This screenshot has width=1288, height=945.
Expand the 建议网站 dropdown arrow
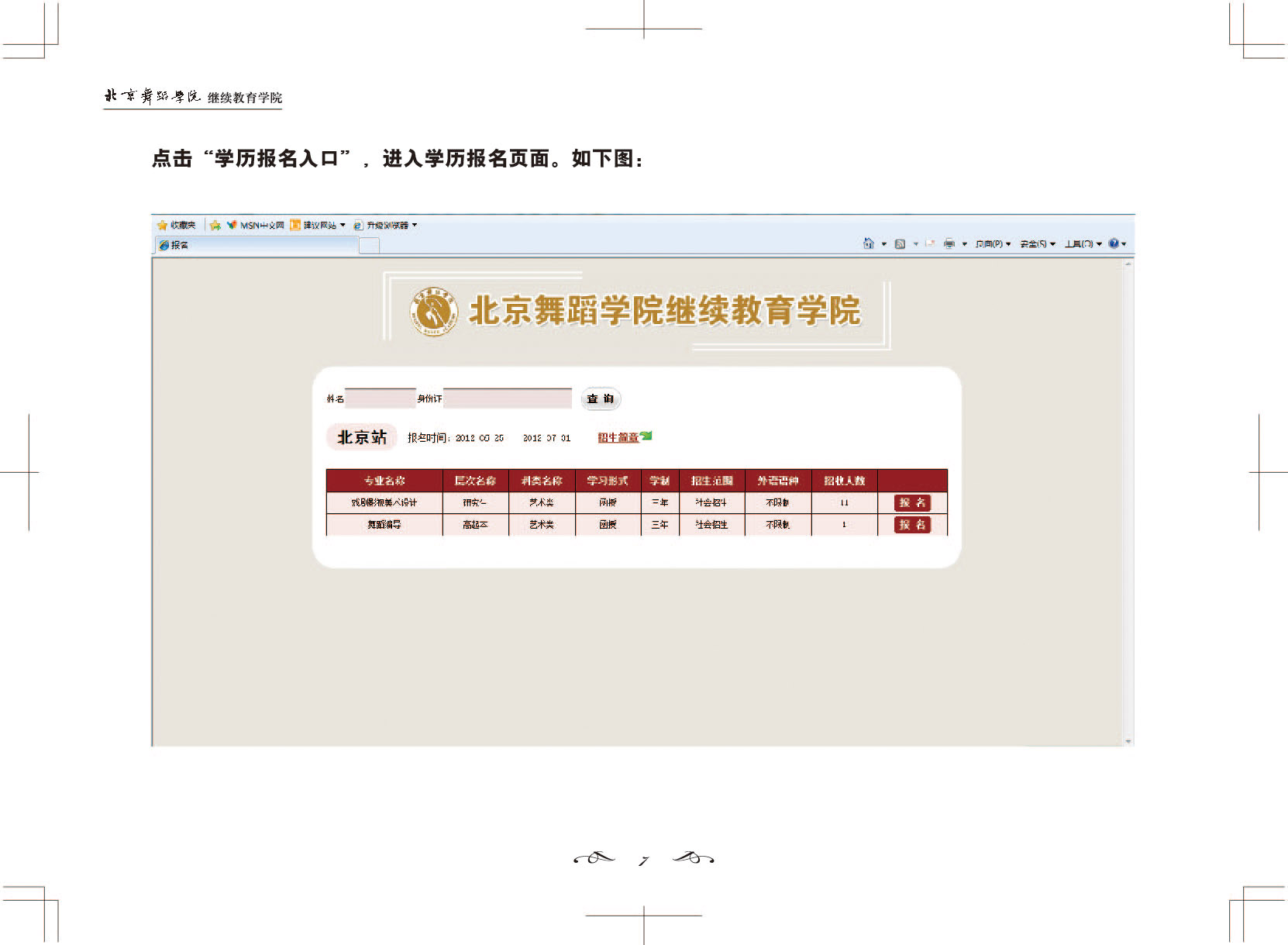[x=343, y=226]
